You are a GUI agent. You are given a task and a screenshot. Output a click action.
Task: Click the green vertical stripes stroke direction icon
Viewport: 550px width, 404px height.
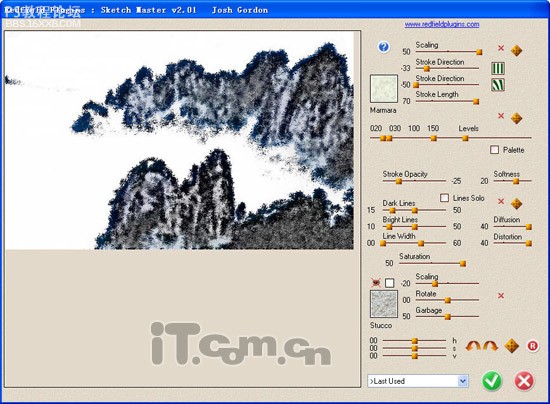point(498,68)
